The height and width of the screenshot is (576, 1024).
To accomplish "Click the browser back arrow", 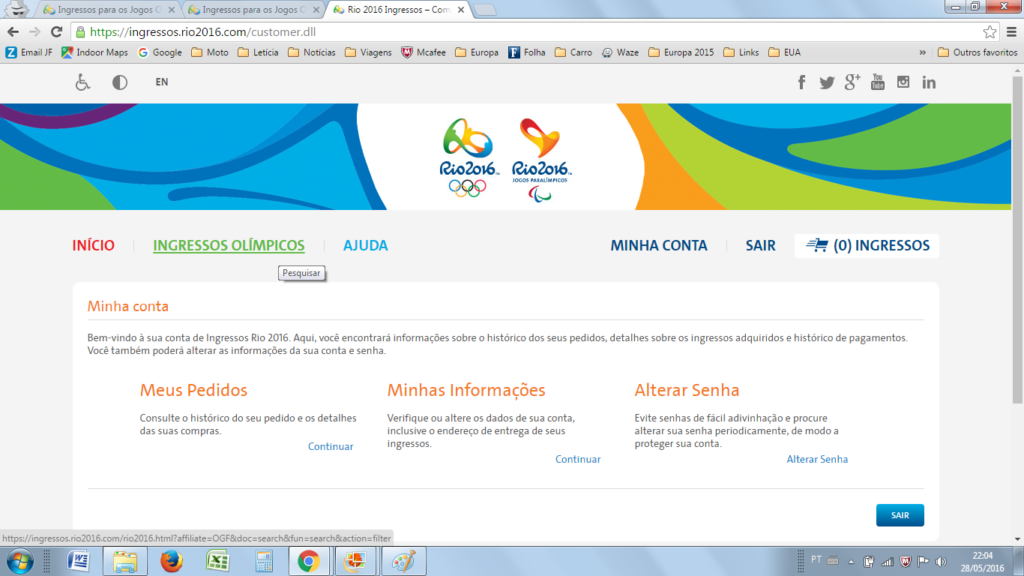I will coord(13,31).
